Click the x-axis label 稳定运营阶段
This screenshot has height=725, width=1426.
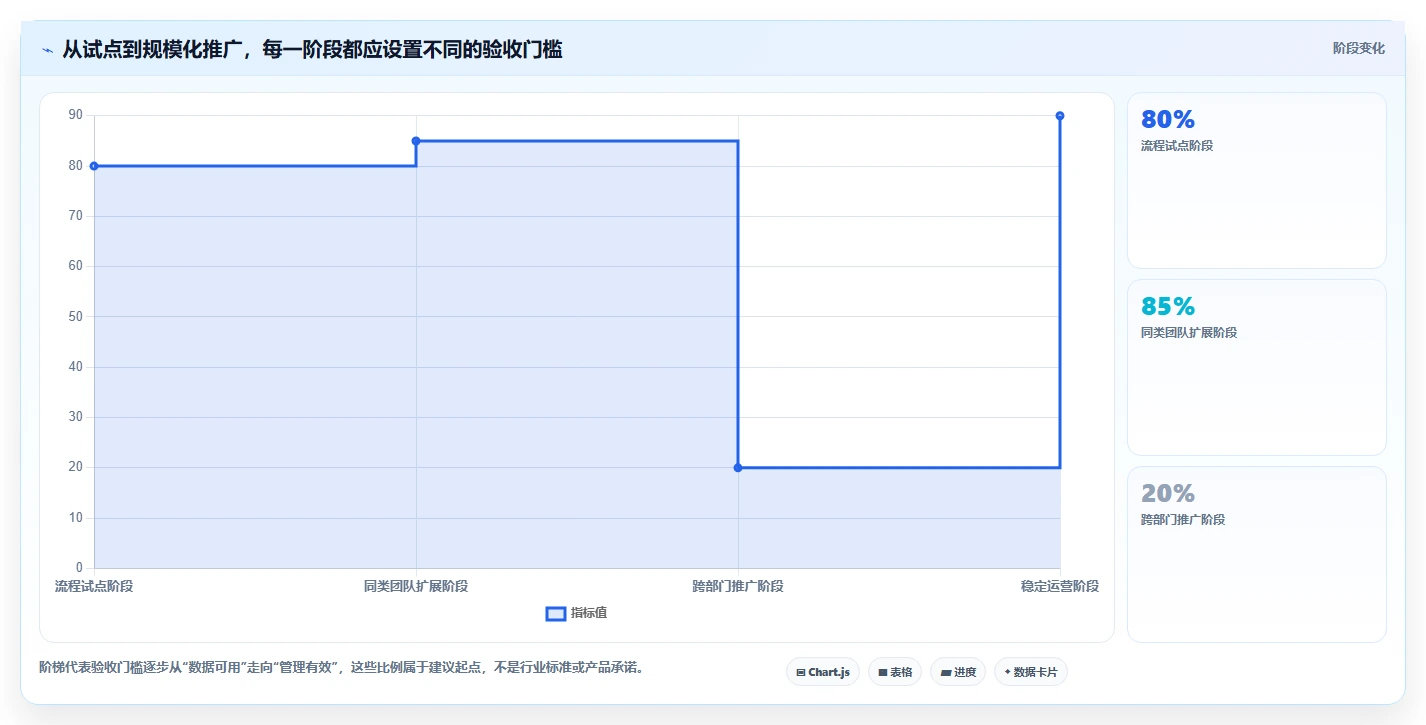(x=1060, y=586)
